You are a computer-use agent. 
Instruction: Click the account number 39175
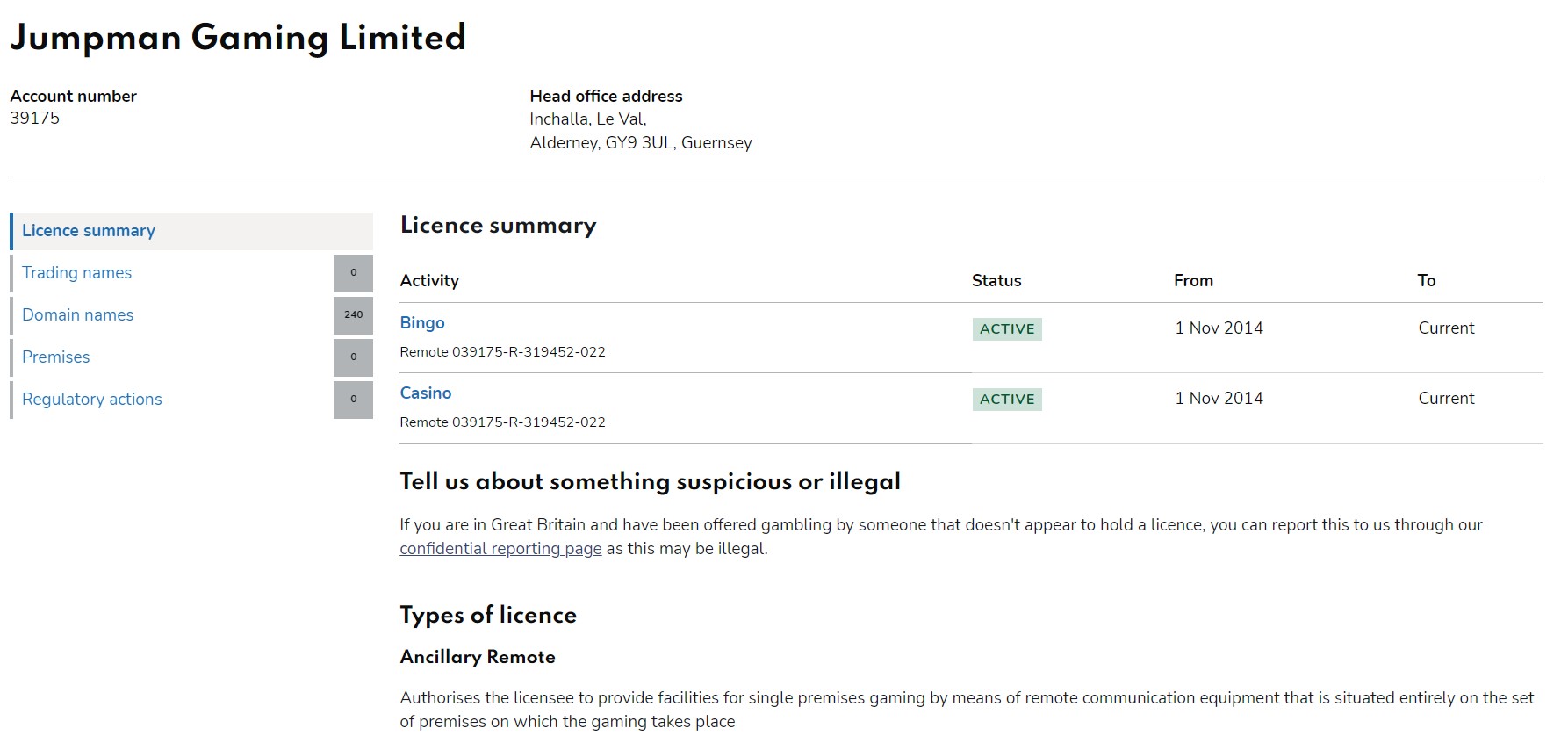(x=35, y=119)
